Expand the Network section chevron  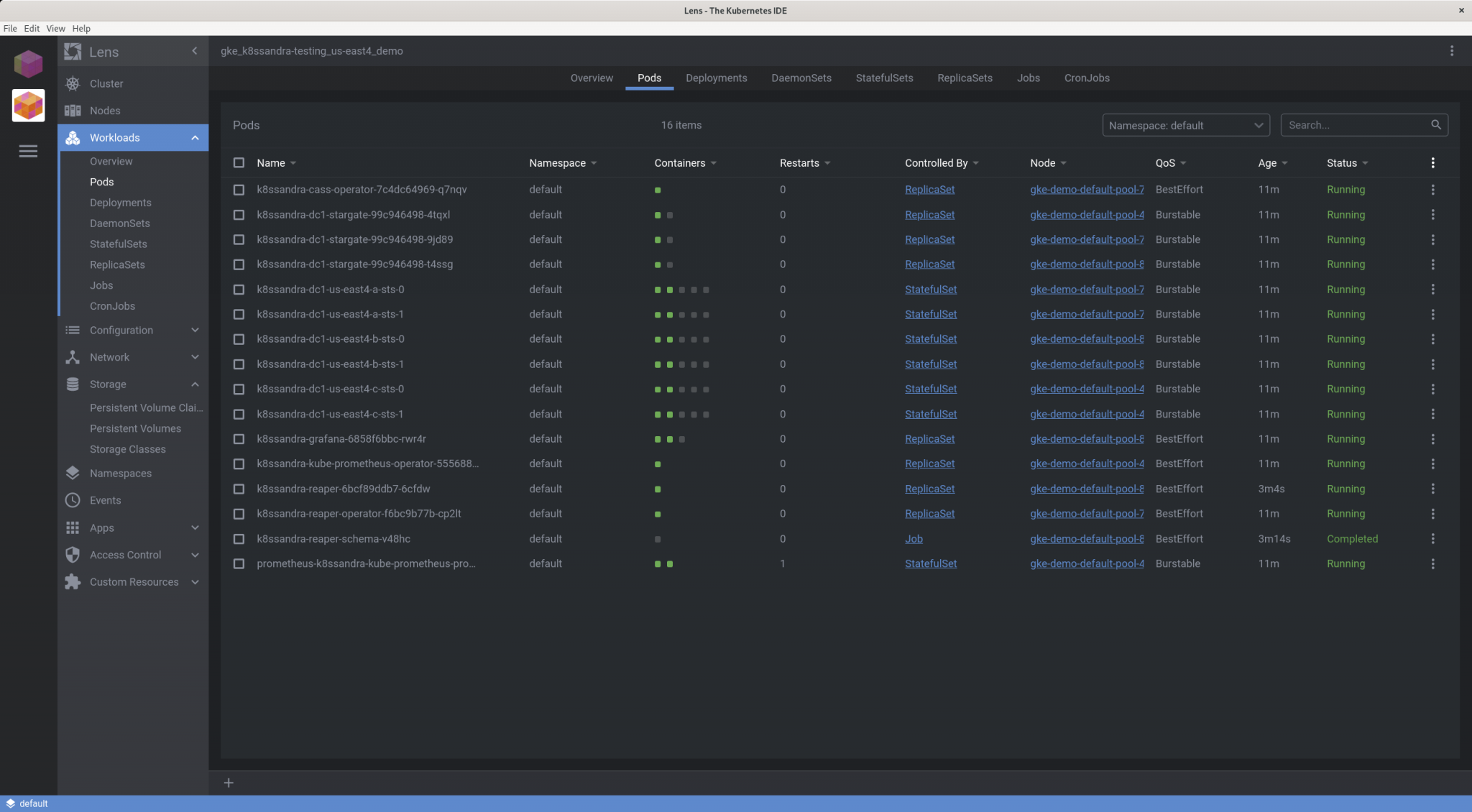[x=195, y=357]
